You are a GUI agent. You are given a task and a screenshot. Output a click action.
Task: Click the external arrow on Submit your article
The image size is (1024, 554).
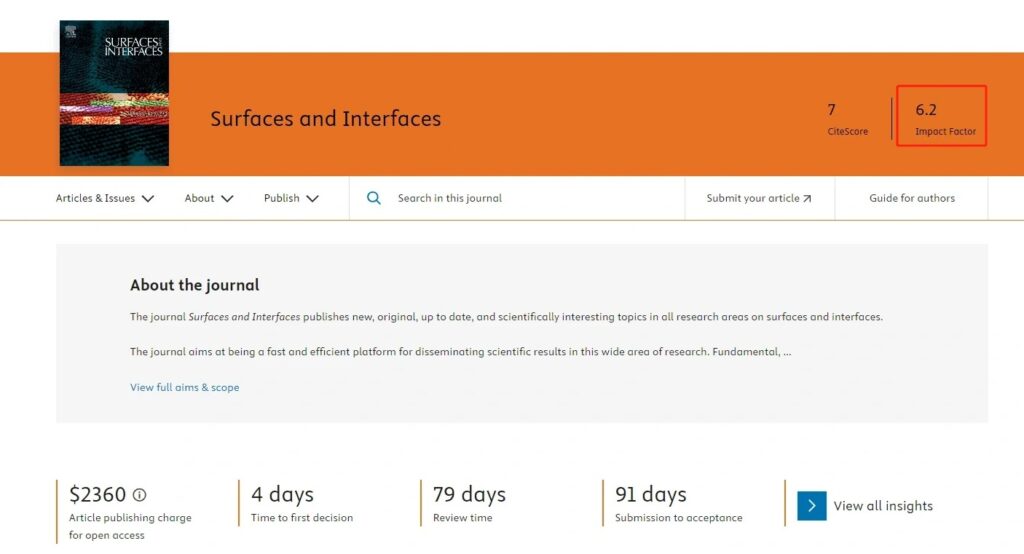807,199
